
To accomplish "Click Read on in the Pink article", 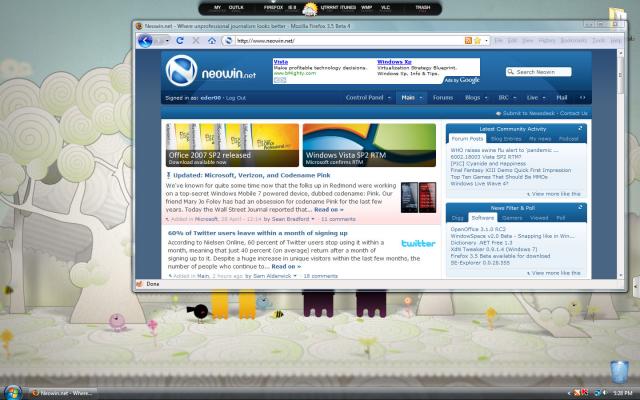I will (329, 209).
